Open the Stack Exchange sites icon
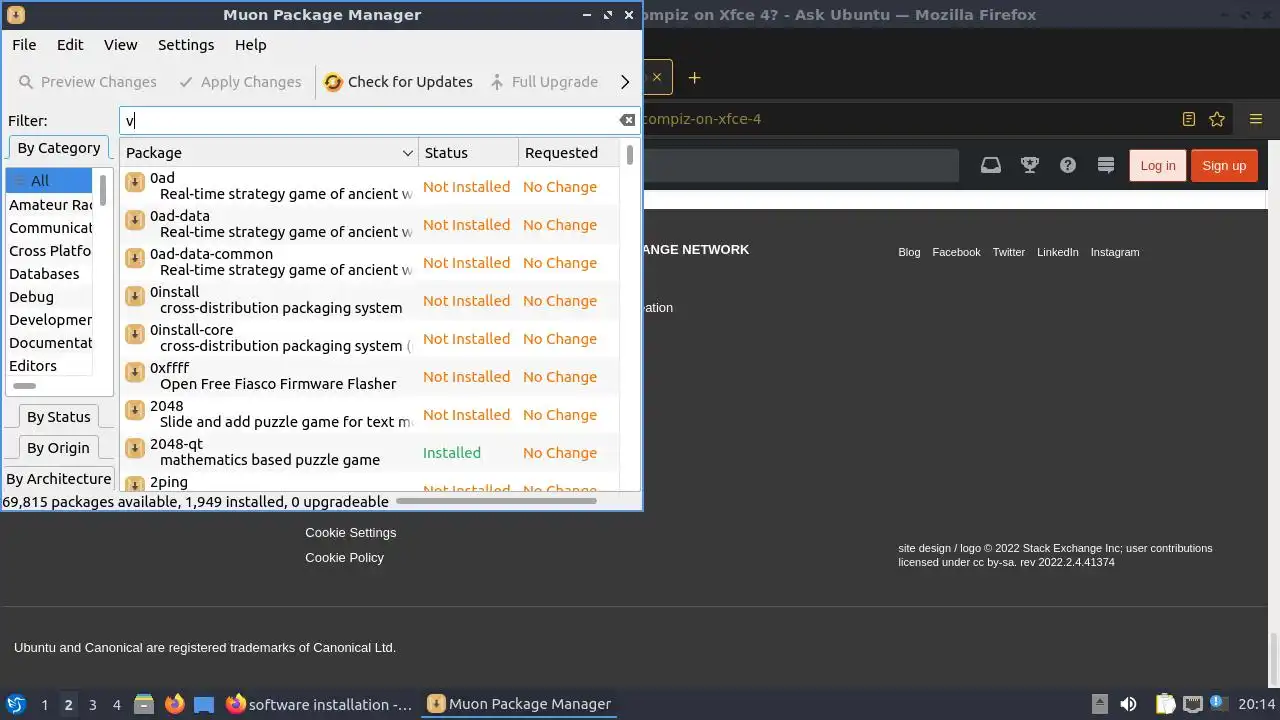This screenshot has width=1280, height=720. [x=1106, y=165]
